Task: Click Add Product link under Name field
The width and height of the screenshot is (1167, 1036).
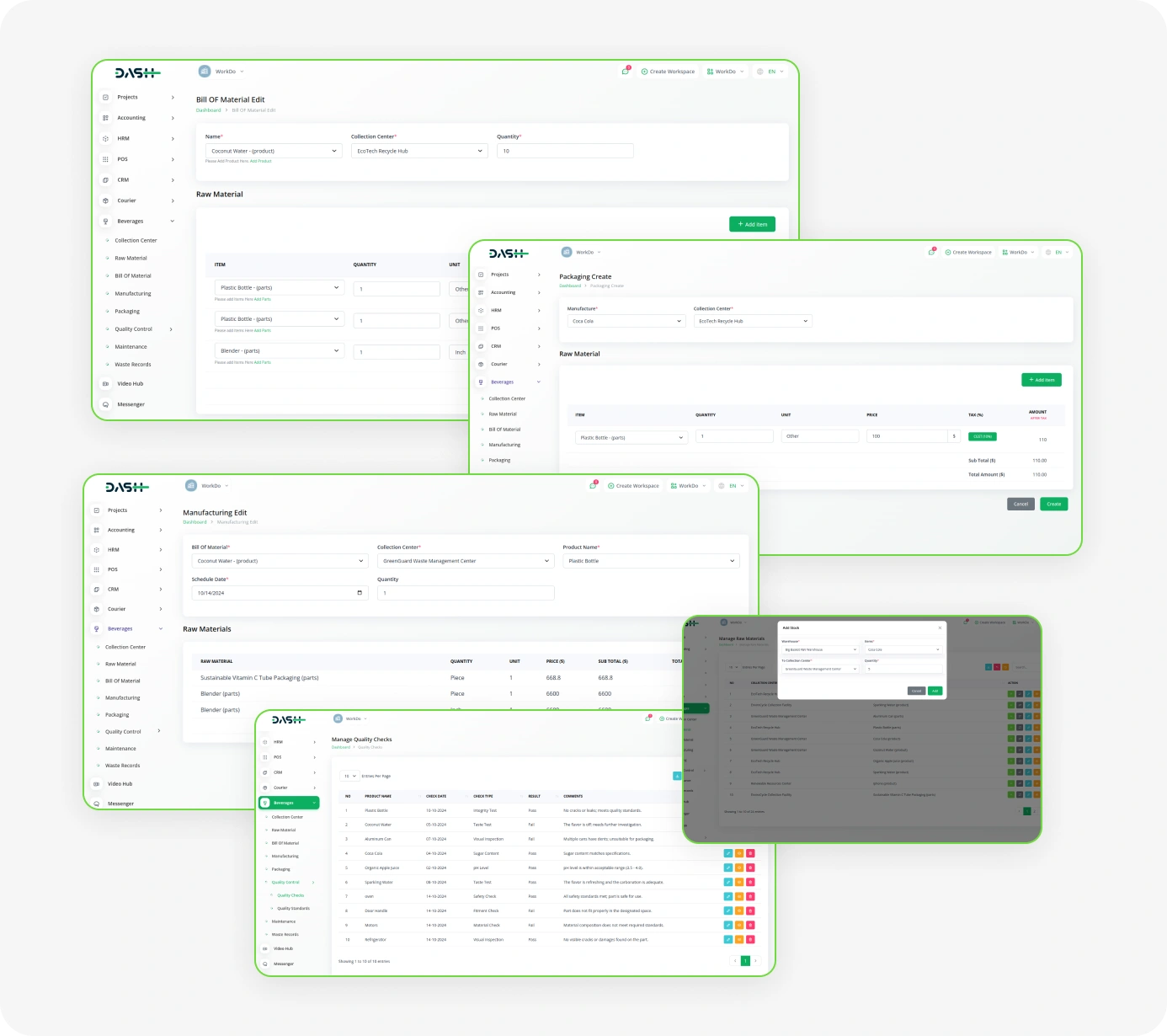Action: (260, 161)
